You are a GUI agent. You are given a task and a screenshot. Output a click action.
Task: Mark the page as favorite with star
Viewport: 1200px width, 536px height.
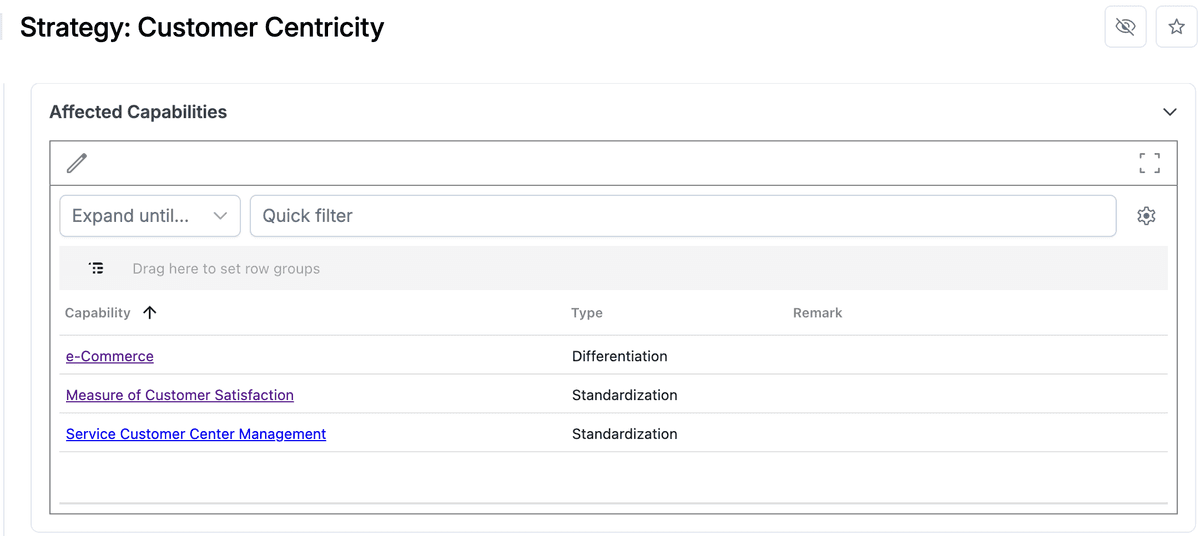(1177, 27)
